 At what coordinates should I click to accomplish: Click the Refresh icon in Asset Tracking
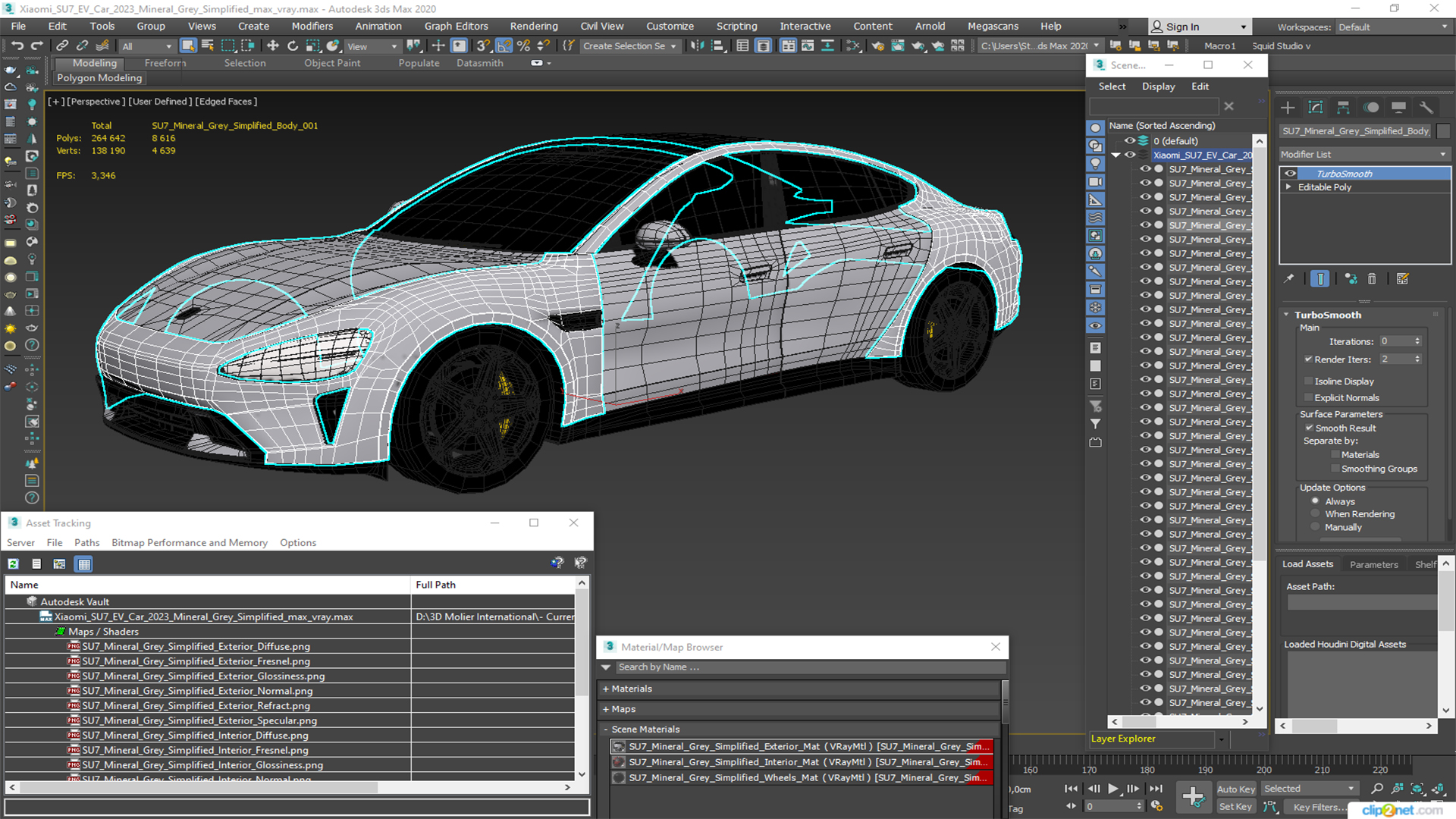(14, 563)
